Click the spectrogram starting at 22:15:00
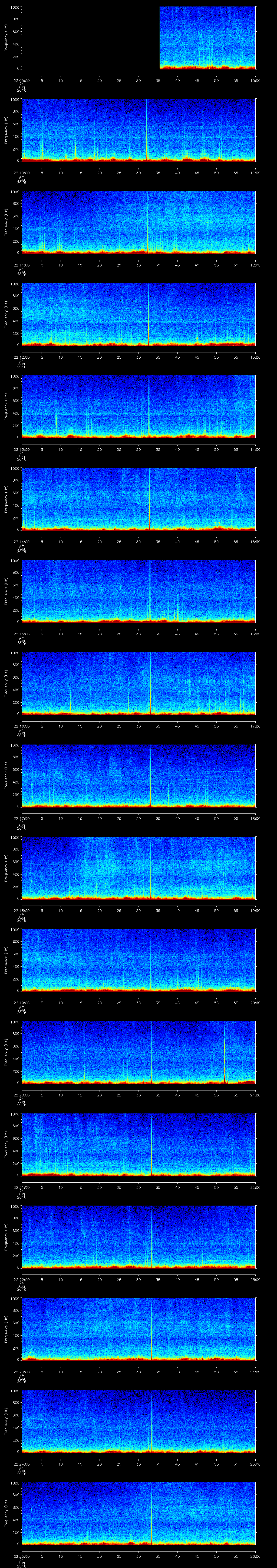 click(139, 591)
